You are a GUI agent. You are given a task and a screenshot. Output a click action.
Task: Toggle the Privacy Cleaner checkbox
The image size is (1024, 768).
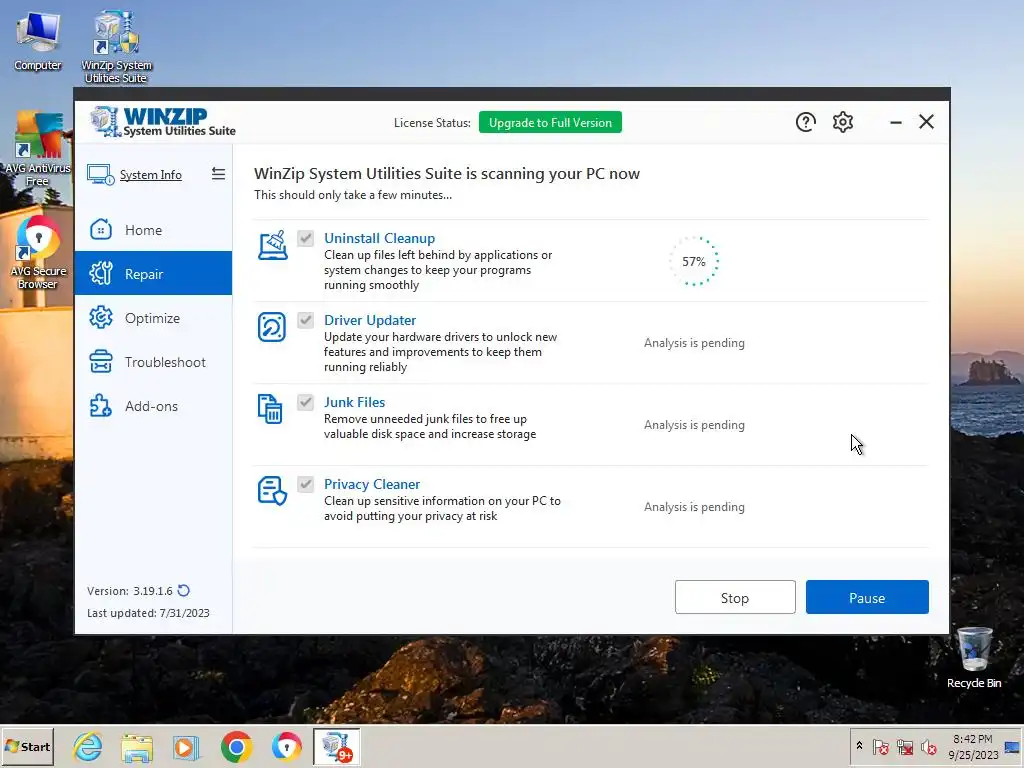point(306,485)
